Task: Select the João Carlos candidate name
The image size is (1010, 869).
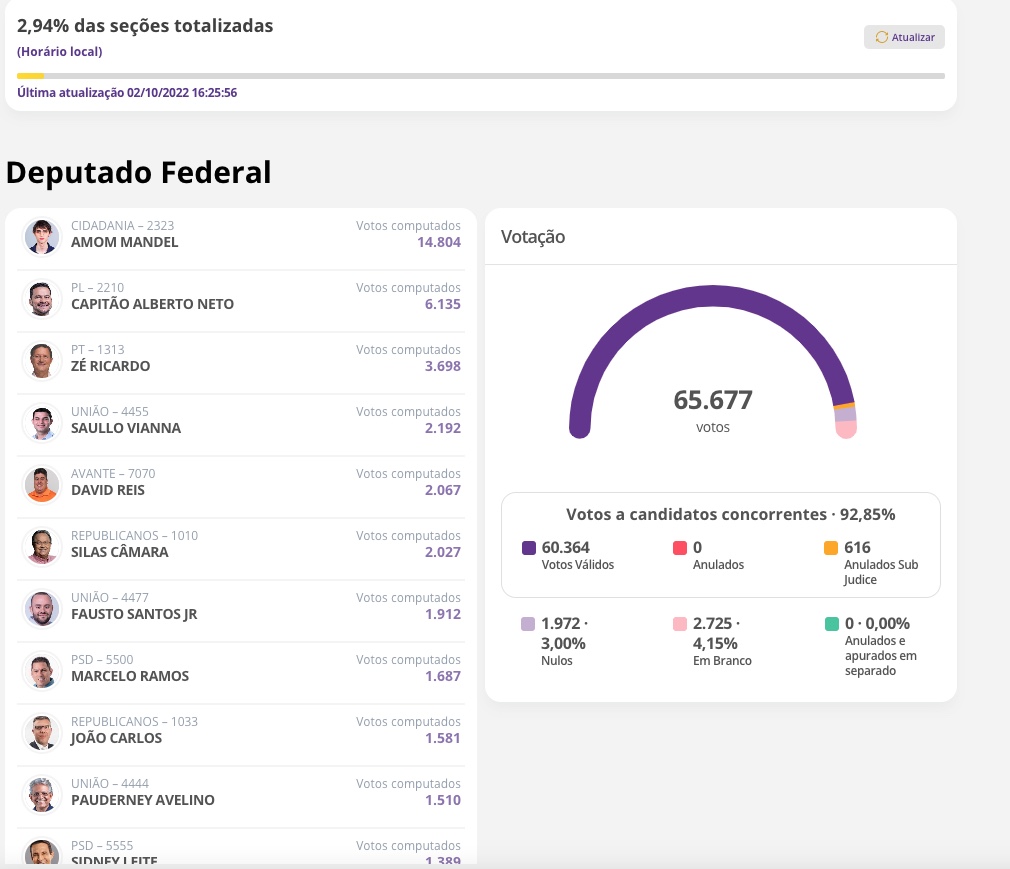Action: [x=116, y=738]
